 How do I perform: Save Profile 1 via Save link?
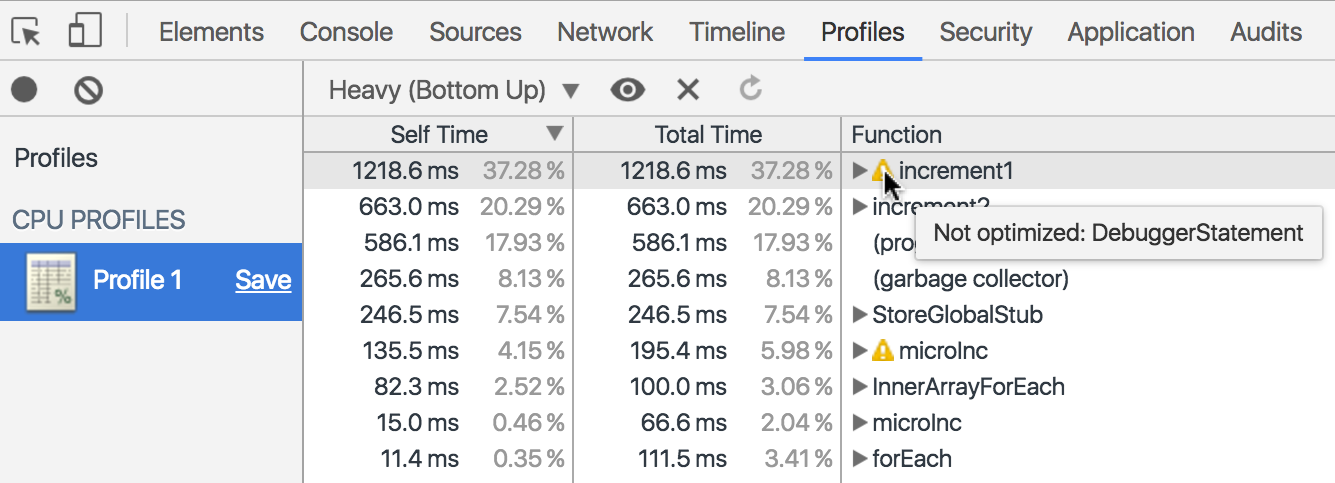(x=263, y=281)
